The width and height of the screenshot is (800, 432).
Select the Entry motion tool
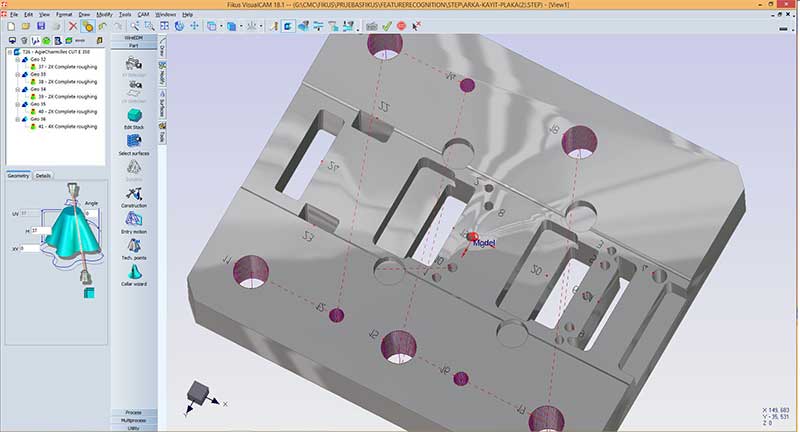click(x=133, y=221)
